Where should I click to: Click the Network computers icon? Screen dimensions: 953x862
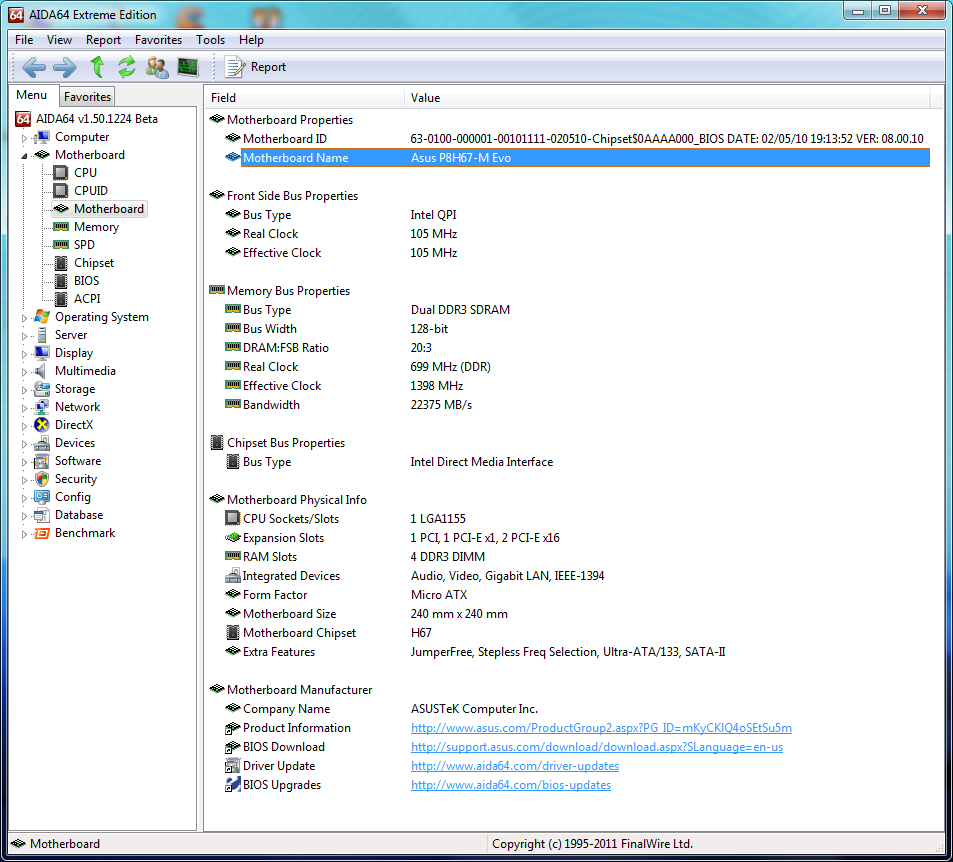tap(42, 407)
